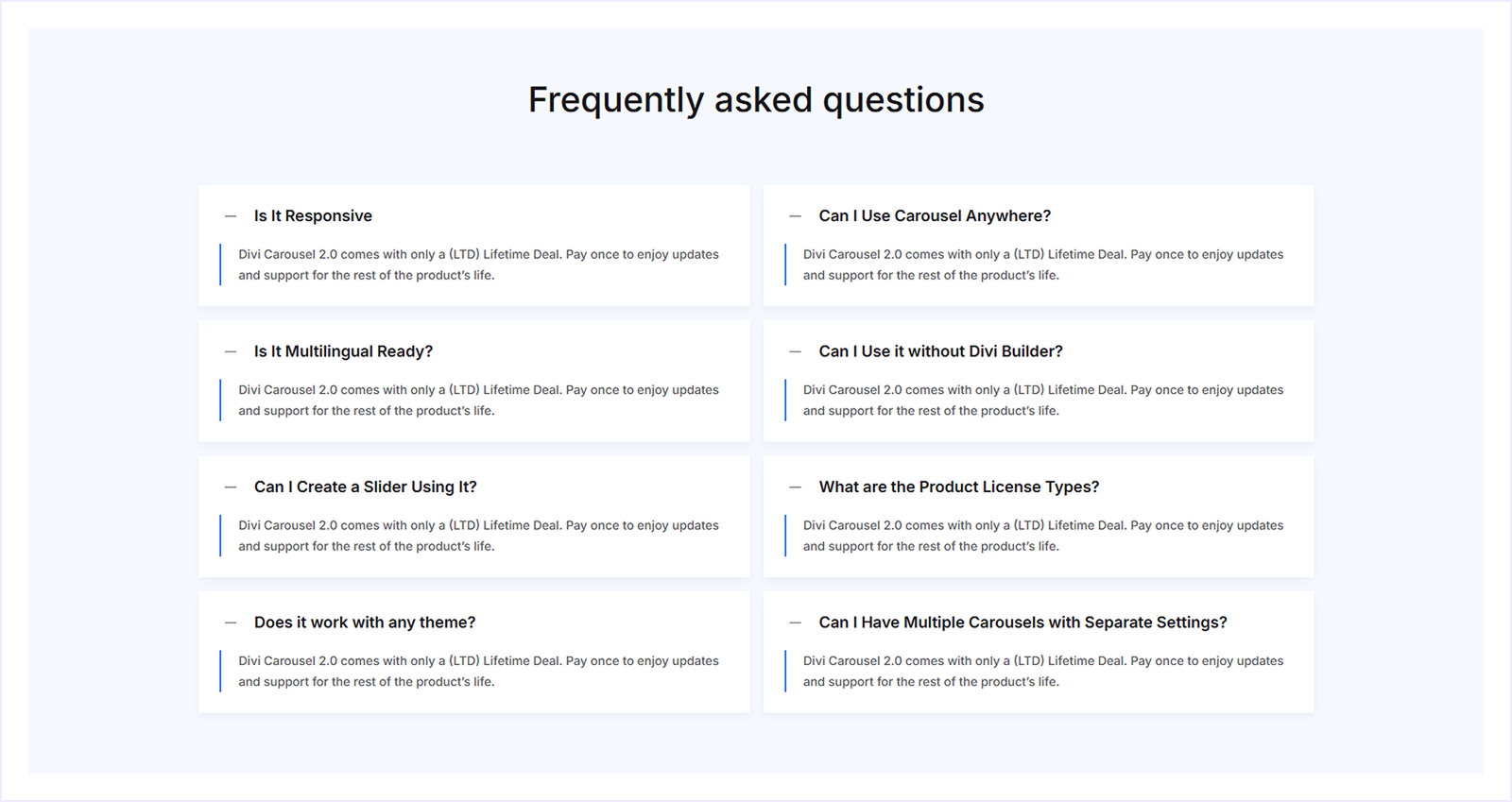Select the "Can I Have Multiple Carousels with Separate Settings?" heading
1512x802 pixels.
(x=1022, y=623)
